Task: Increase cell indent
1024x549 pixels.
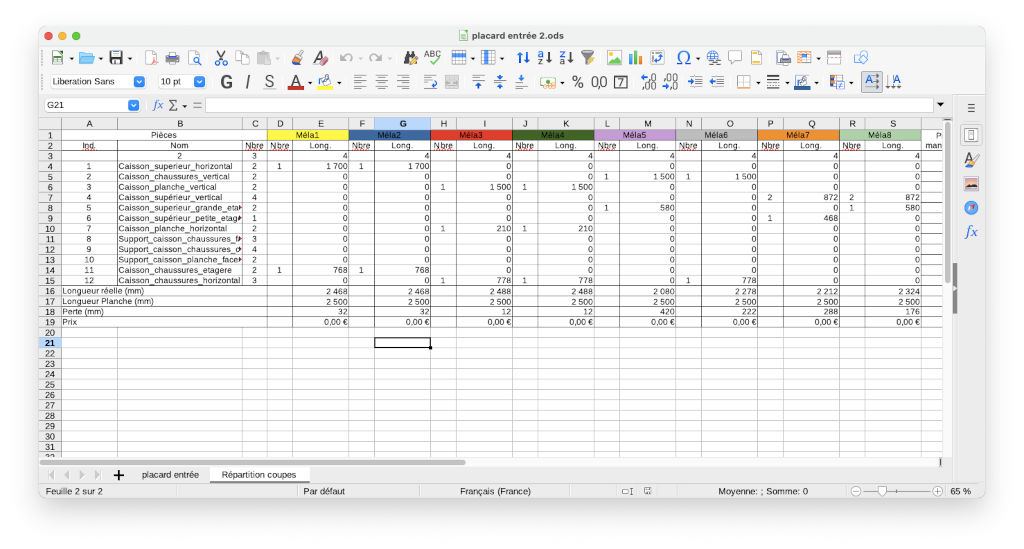Action: (x=695, y=82)
